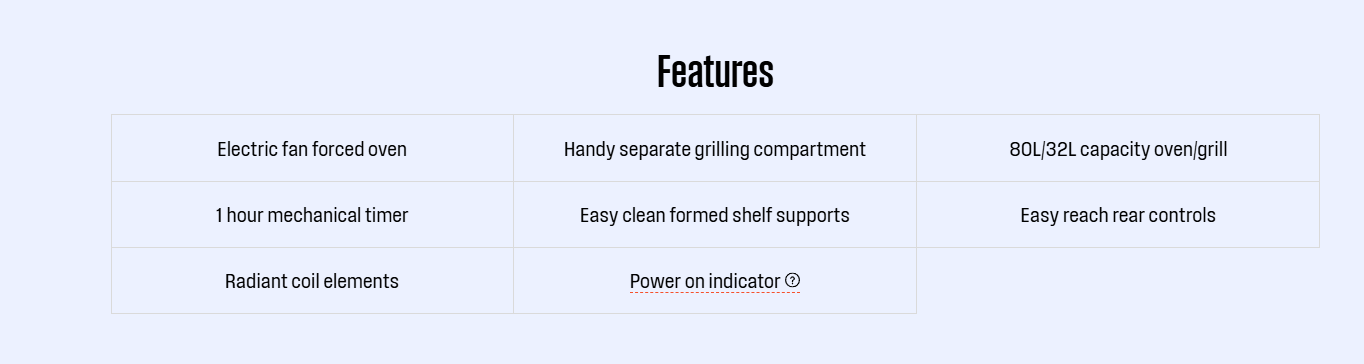The width and height of the screenshot is (1364, 364).
Task: Click the word "indicator" with the dashed underline
Action: point(744,281)
